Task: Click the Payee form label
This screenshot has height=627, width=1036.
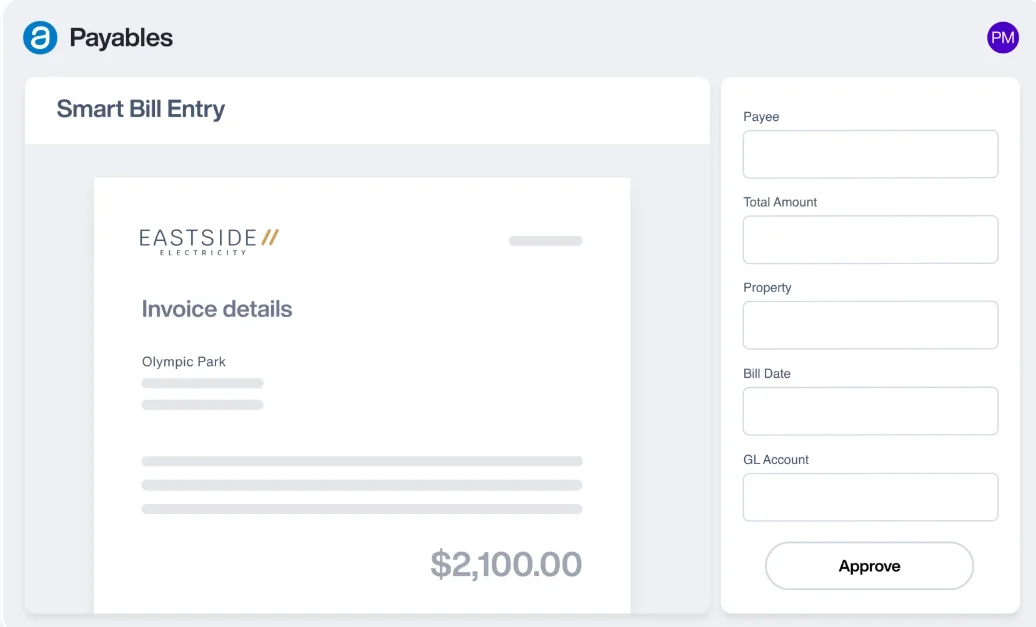Action: (761, 117)
